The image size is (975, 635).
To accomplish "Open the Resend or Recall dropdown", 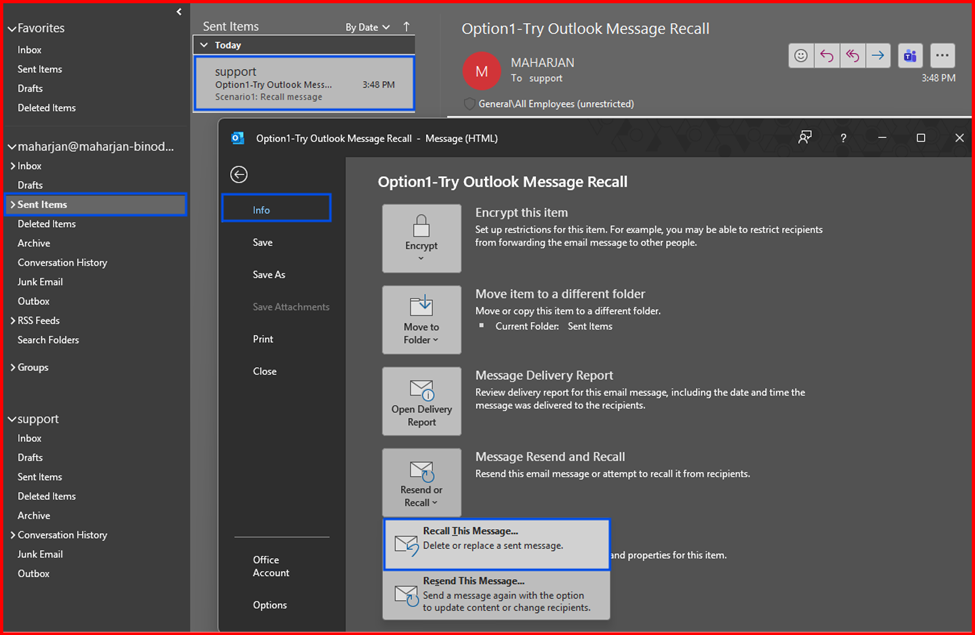I will [x=421, y=483].
